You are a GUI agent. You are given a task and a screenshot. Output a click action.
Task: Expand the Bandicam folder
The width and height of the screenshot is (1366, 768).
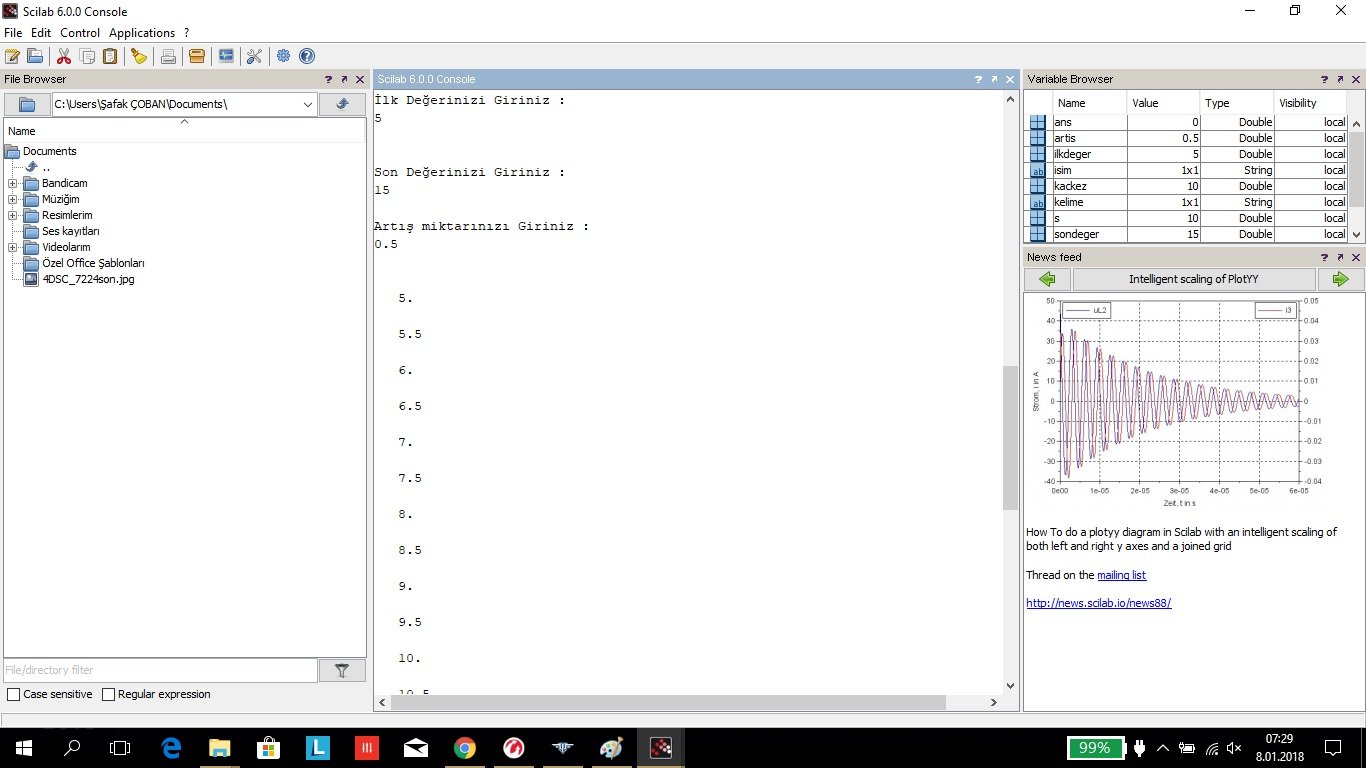pos(12,184)
